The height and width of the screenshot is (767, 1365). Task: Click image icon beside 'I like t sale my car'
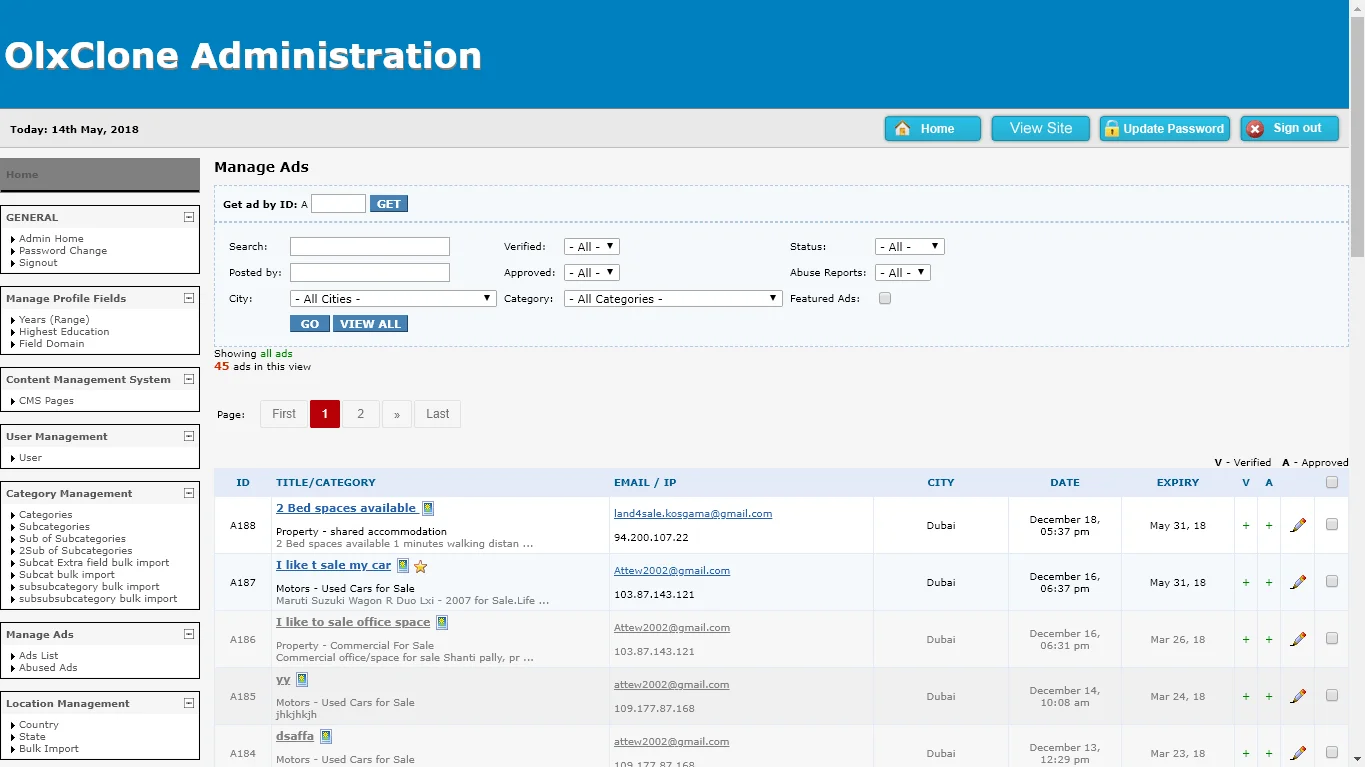tap(403, 565)
